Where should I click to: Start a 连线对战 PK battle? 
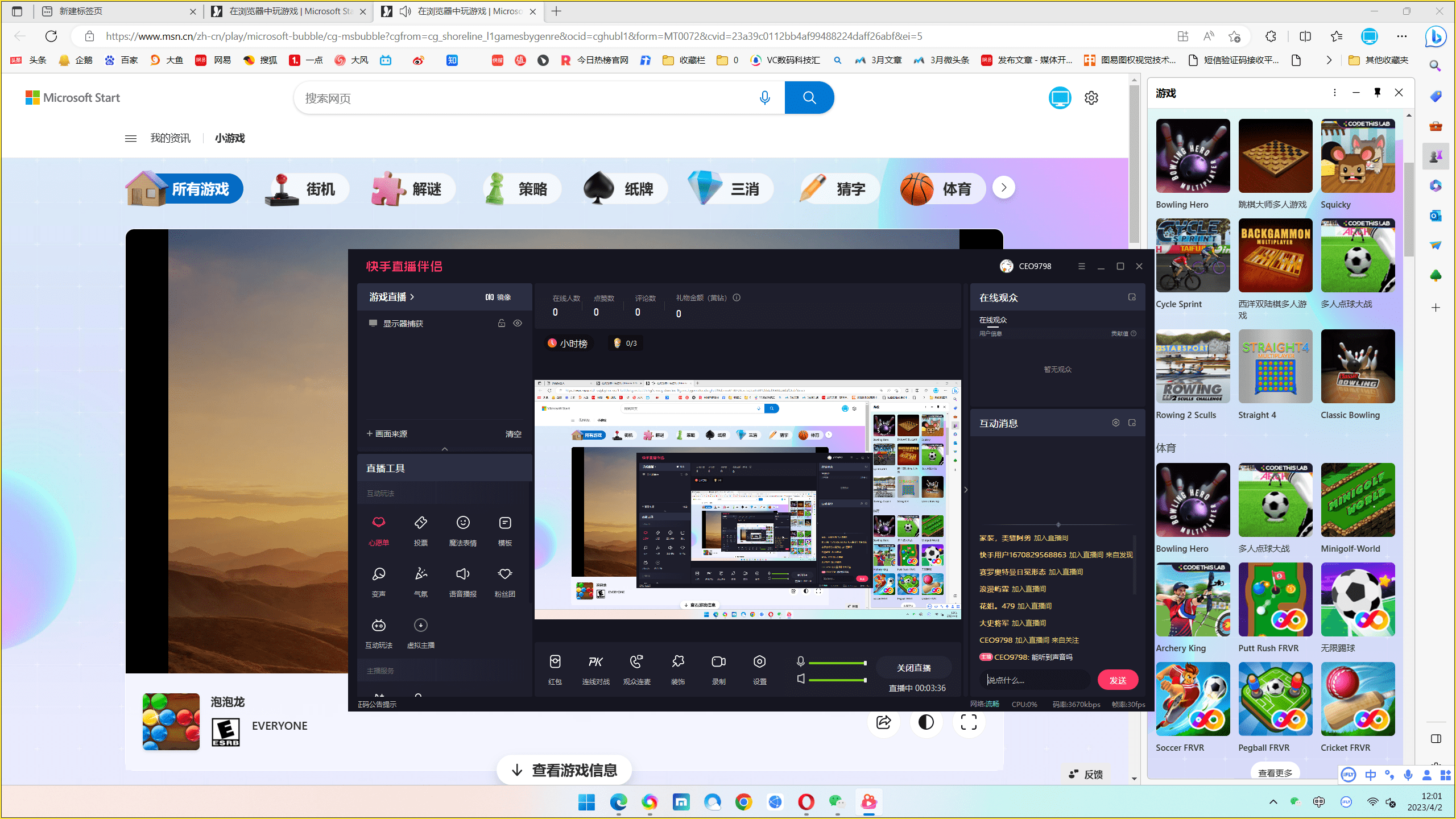(x=595, y=669)
